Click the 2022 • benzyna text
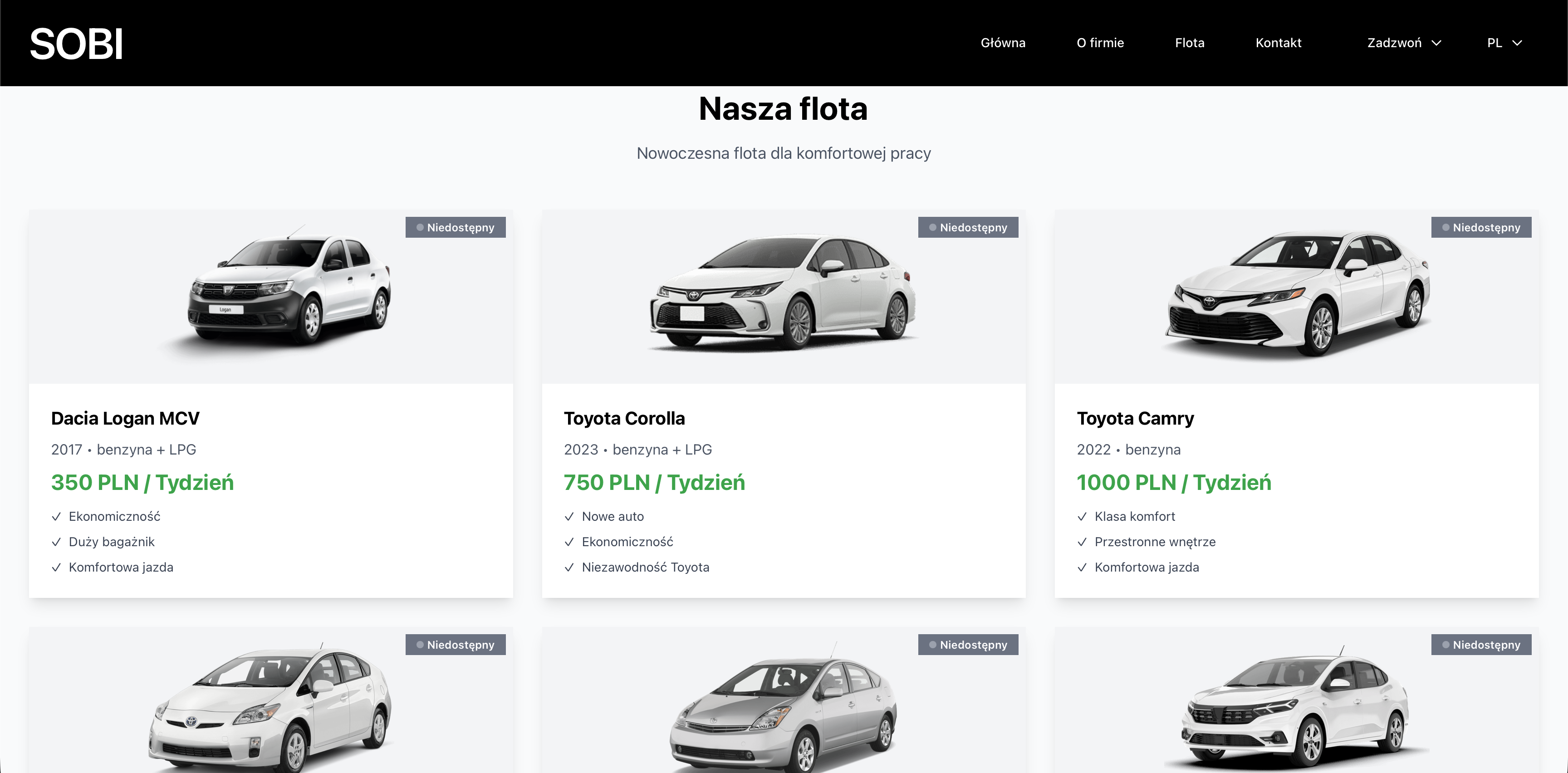This screenshot has height=773, width=1568. (1128, 450)
